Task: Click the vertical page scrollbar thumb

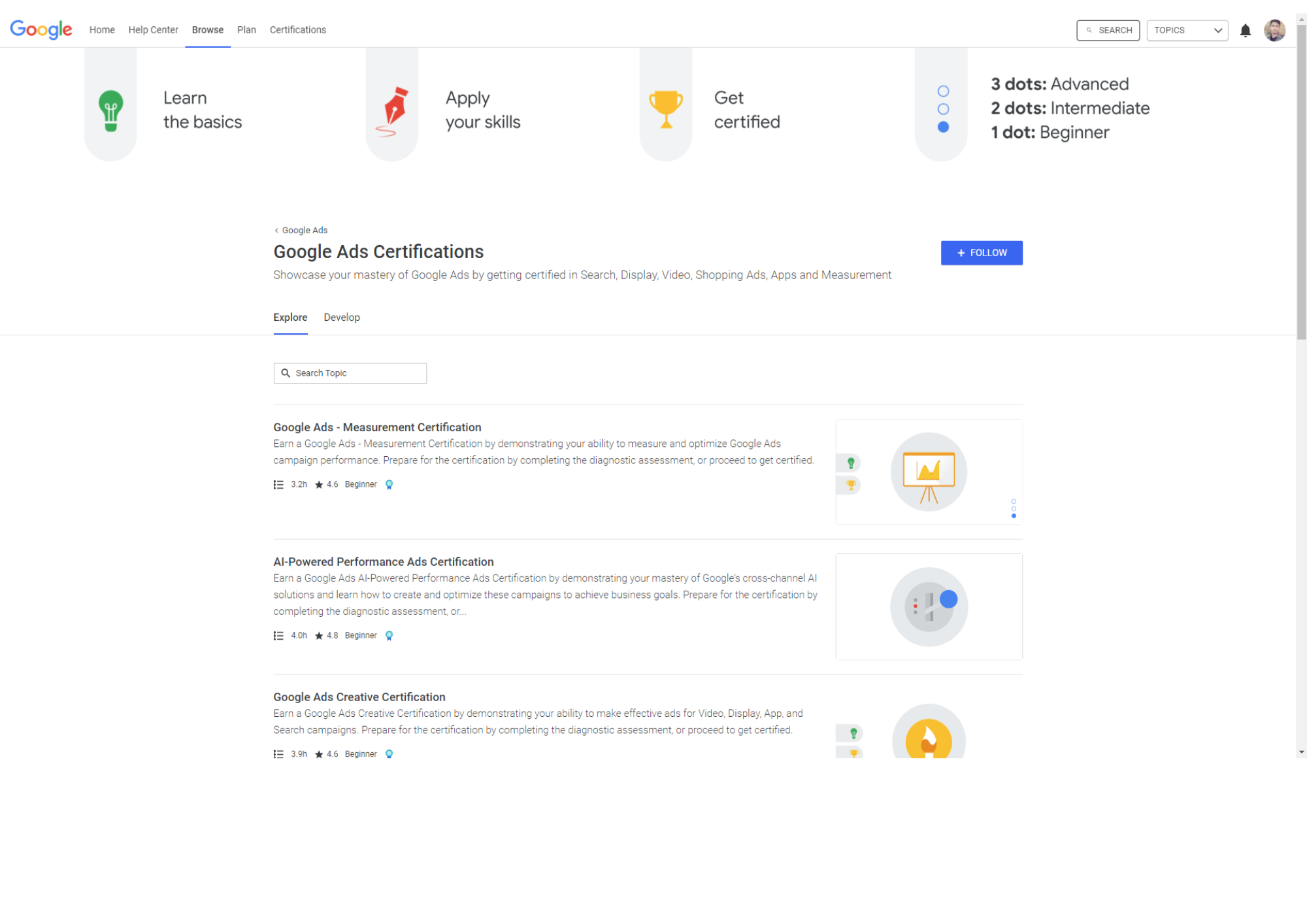Action: click(1302, 182)
